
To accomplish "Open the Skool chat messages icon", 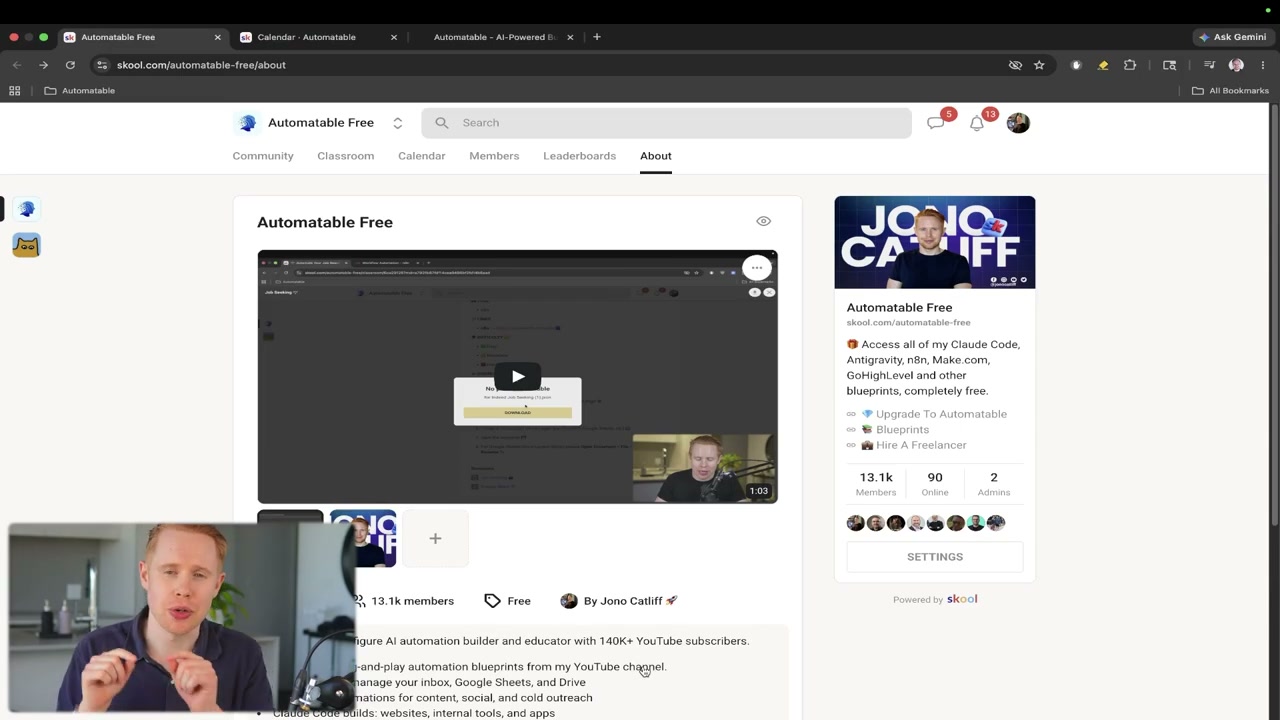I will [935, 123].
